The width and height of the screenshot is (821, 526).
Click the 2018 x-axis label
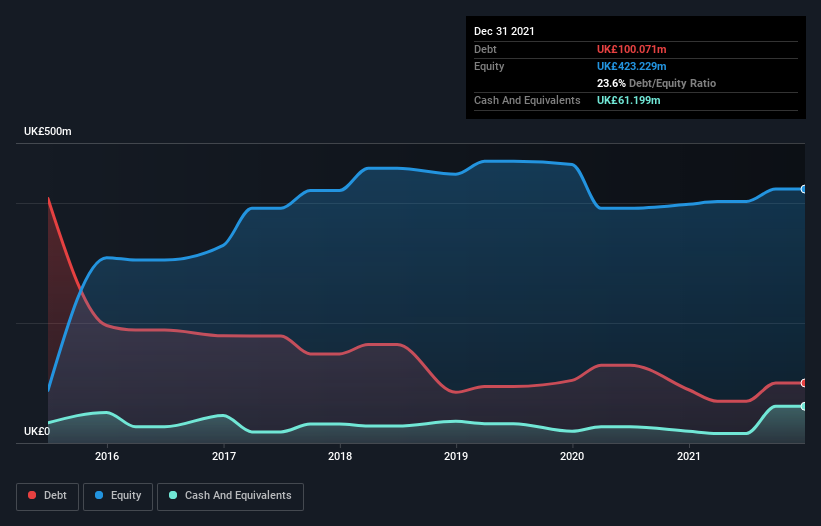click(x=340, y=456)
